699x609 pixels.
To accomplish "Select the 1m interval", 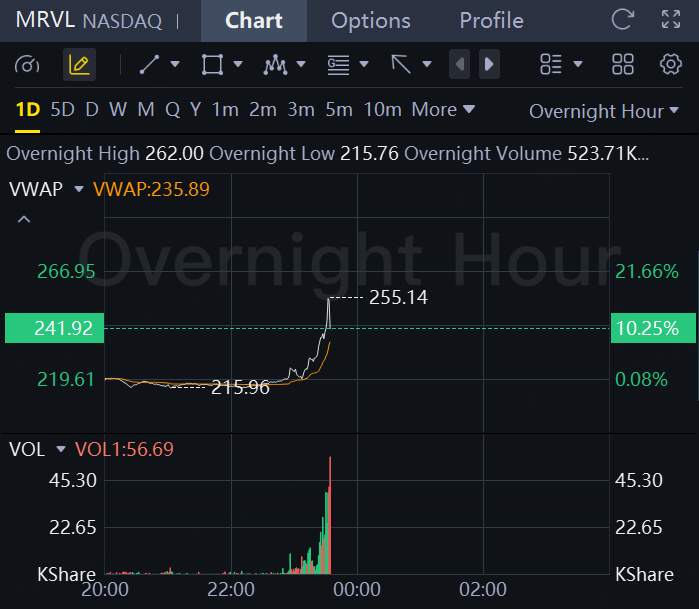I will (225, 110).
